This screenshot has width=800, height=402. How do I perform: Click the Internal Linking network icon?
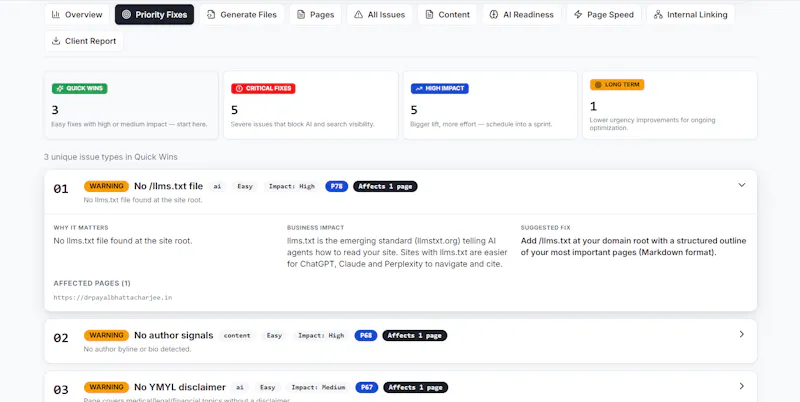pyautogui.click(x=658, y=15)
